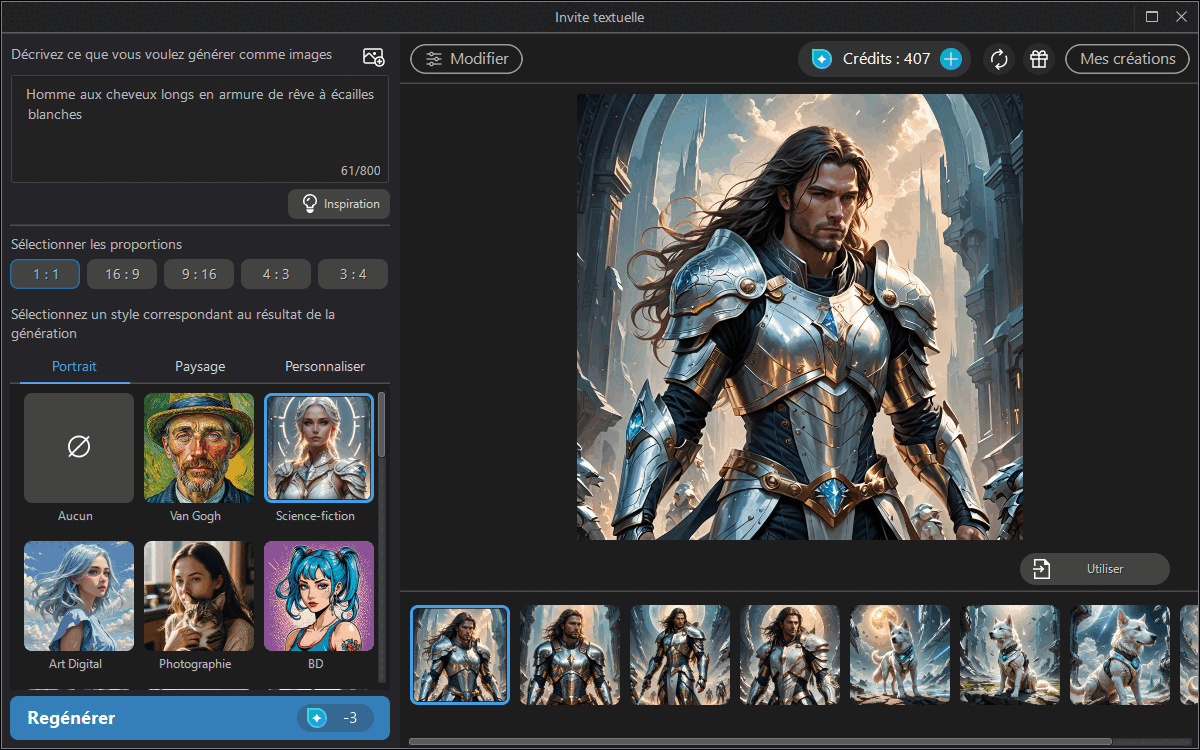Screen dimensions: 1200x750
Task: Click the credits gem icon in Crédits
Action: coord(821,59)
